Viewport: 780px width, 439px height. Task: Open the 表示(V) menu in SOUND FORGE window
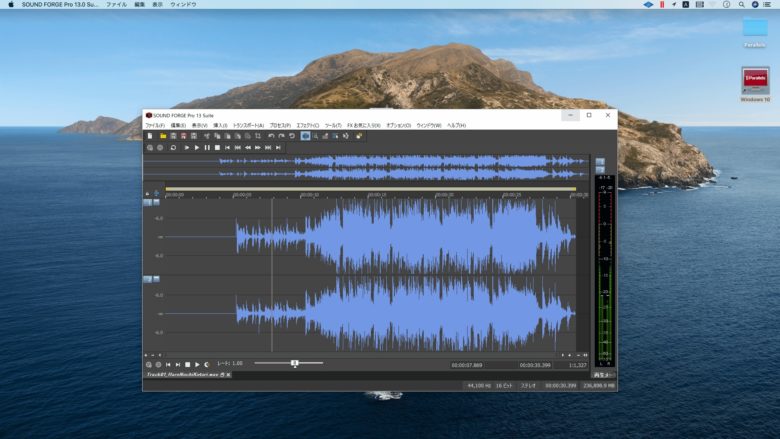(199, 125)
